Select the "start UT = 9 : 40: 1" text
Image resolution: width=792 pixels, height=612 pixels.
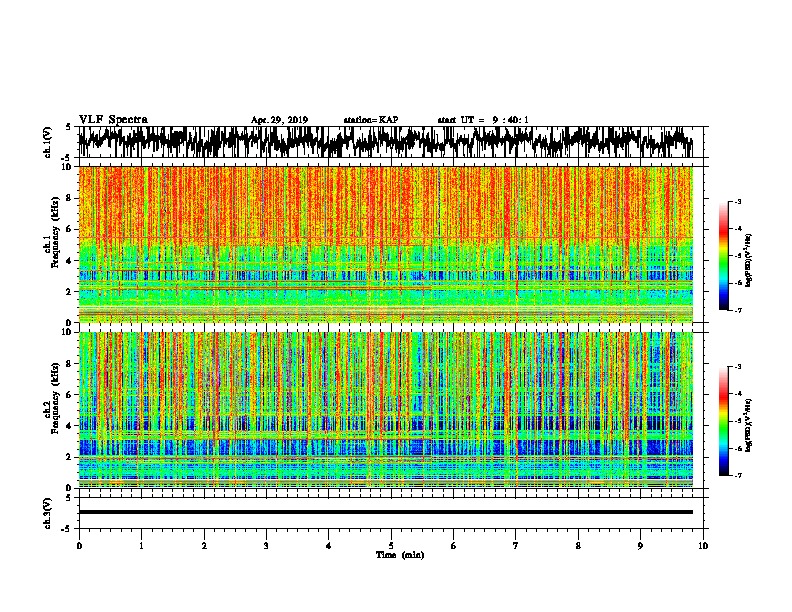tap(483, 120)
